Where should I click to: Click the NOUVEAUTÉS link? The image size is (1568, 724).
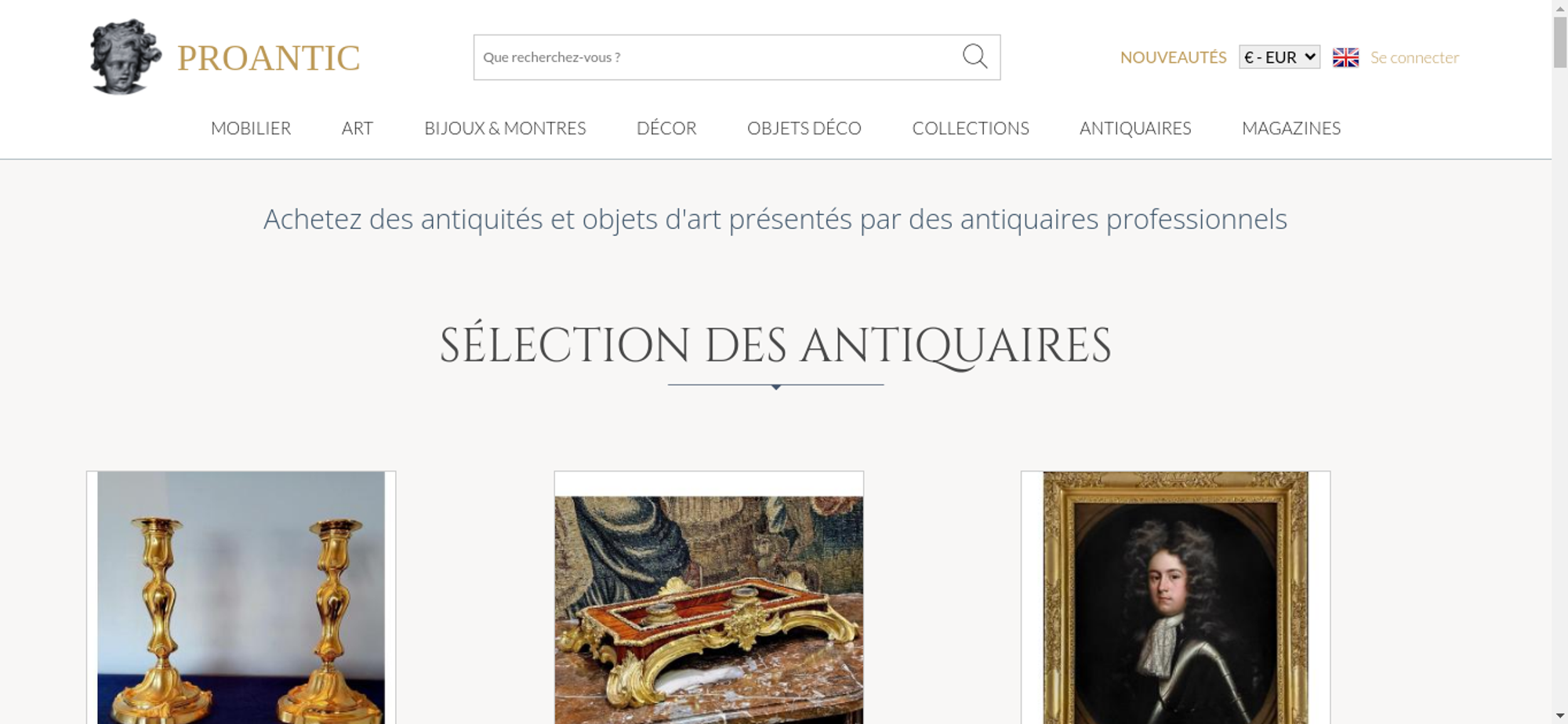tap(1173, 57)
